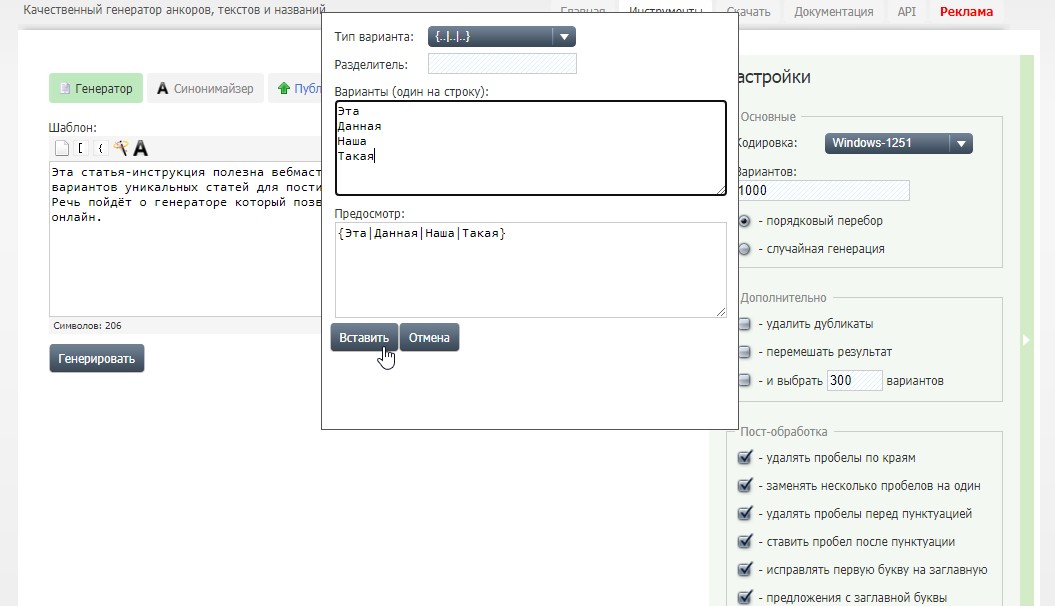
Task: Expand the Windows-1251 encoding dropdown
Action: 898,143
